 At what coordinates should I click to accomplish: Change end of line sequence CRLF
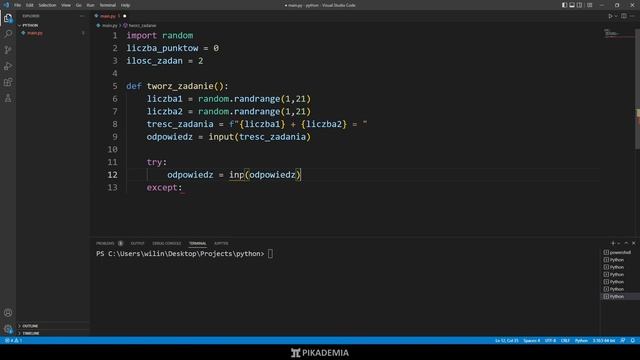click(x=565, y=340)
